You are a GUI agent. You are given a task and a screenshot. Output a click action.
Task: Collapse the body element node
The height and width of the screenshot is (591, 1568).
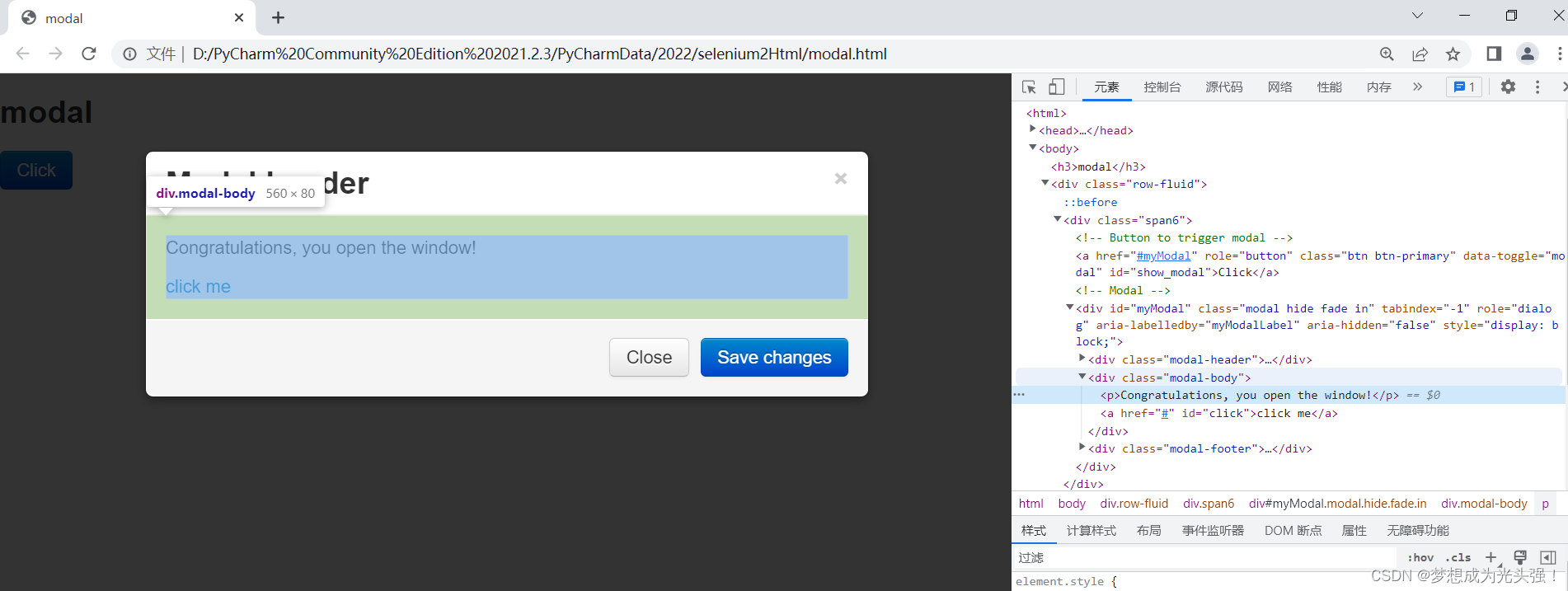pos(1032,148)
